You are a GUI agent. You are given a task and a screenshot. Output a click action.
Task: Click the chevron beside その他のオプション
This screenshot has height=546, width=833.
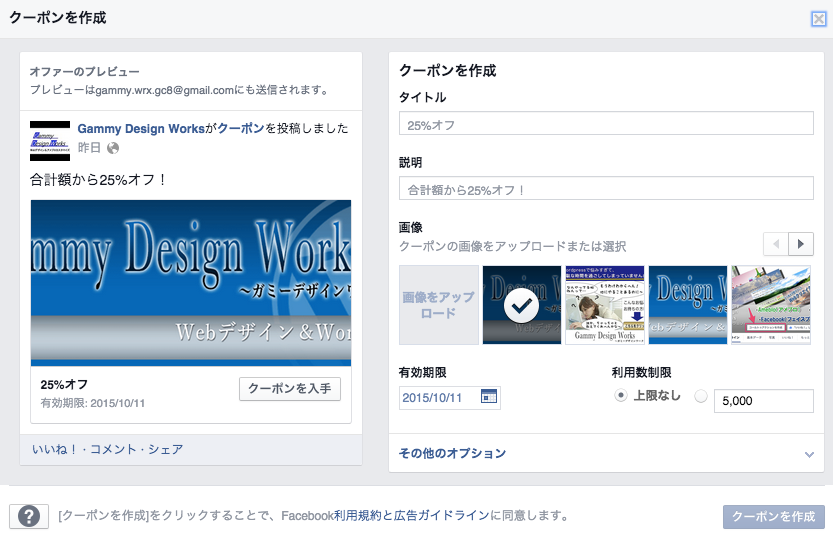pos(809,455)
